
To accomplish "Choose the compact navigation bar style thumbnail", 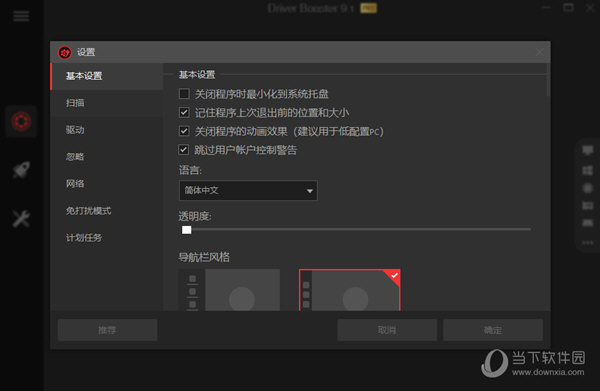I will [350, 290].
